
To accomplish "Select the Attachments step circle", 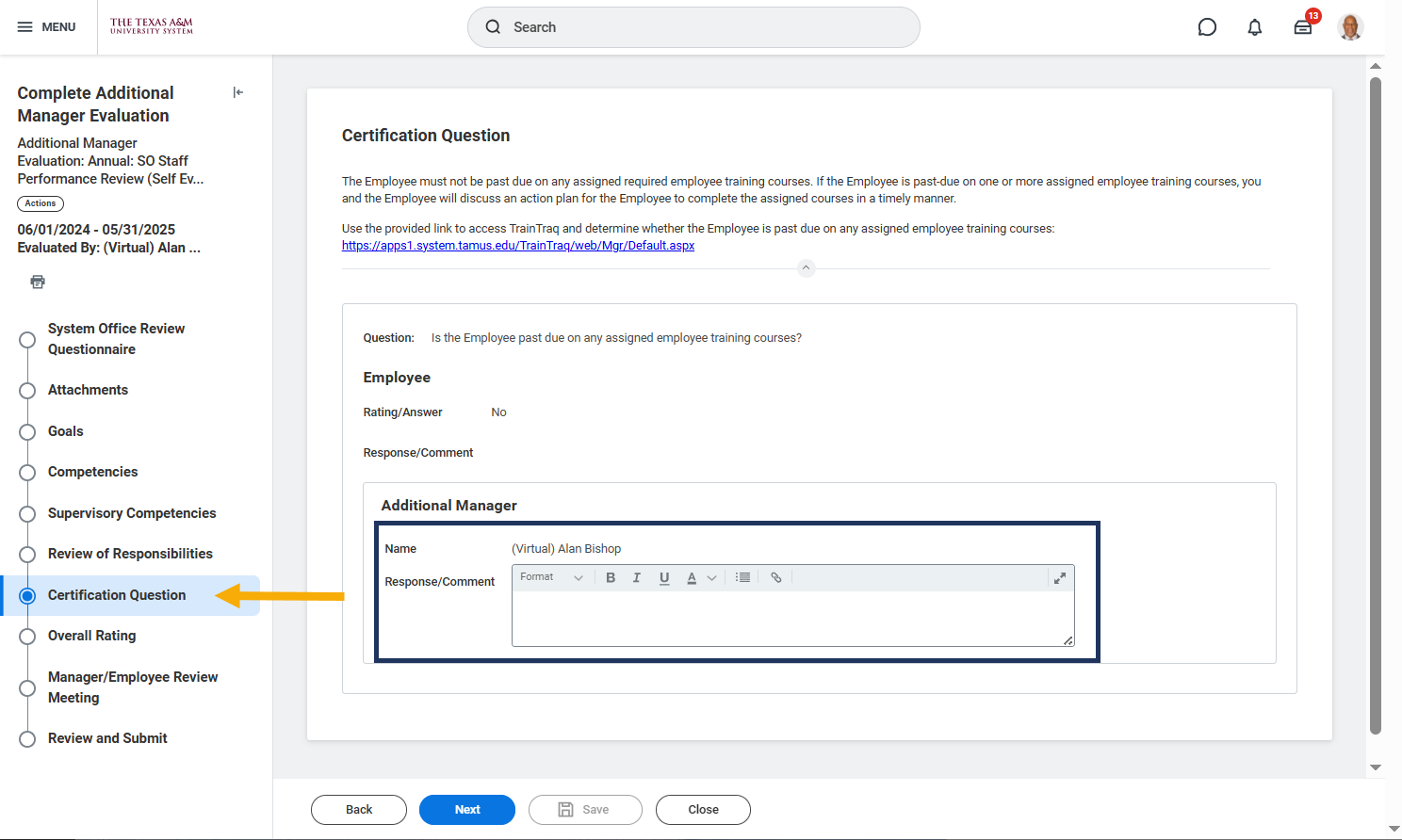I will pyautogui.click(x=27, y=390).
